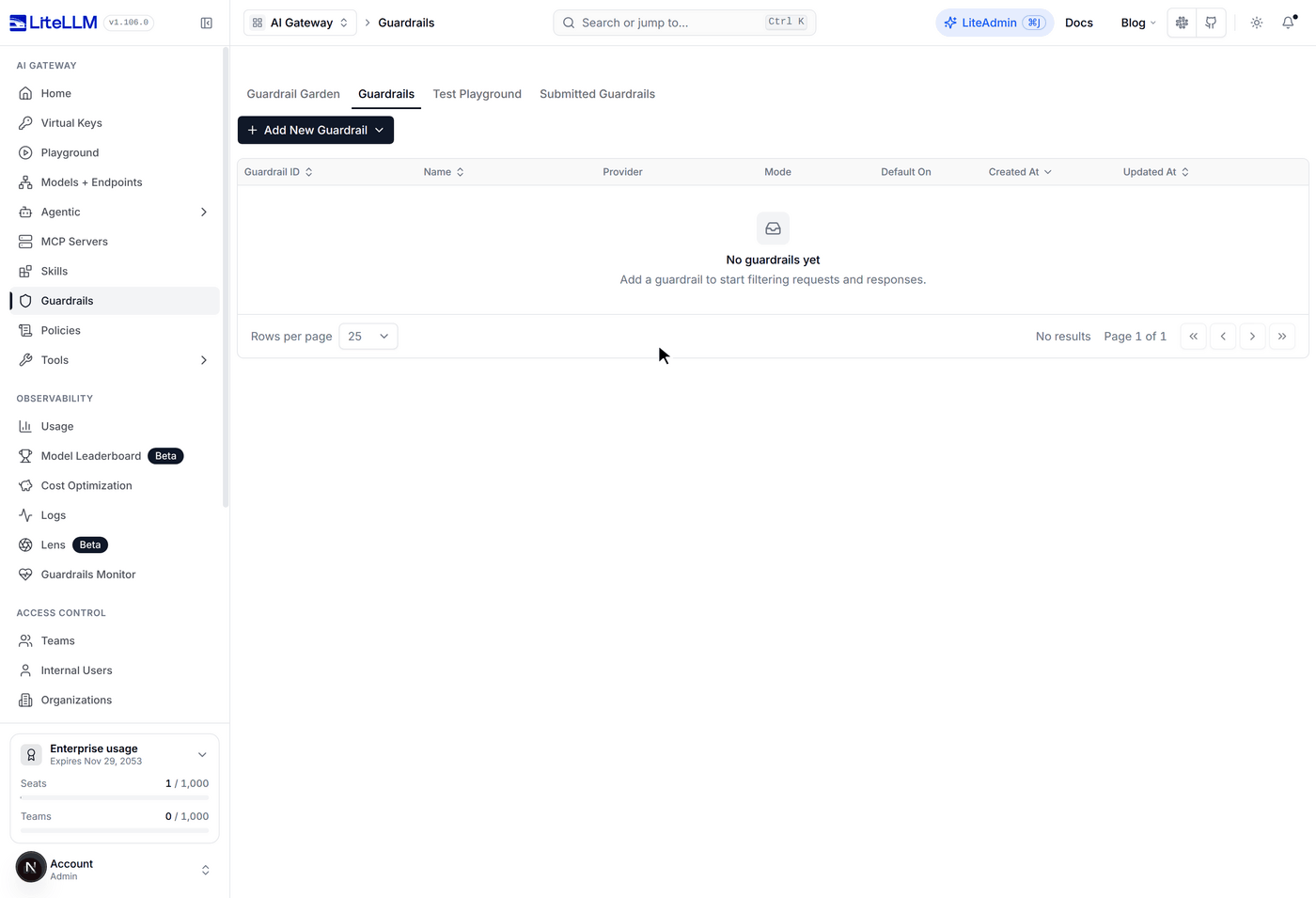Screen dimensions: 1316x898
Task: Go to first page
Action: pyautogui.click(x=1193, y=336)
